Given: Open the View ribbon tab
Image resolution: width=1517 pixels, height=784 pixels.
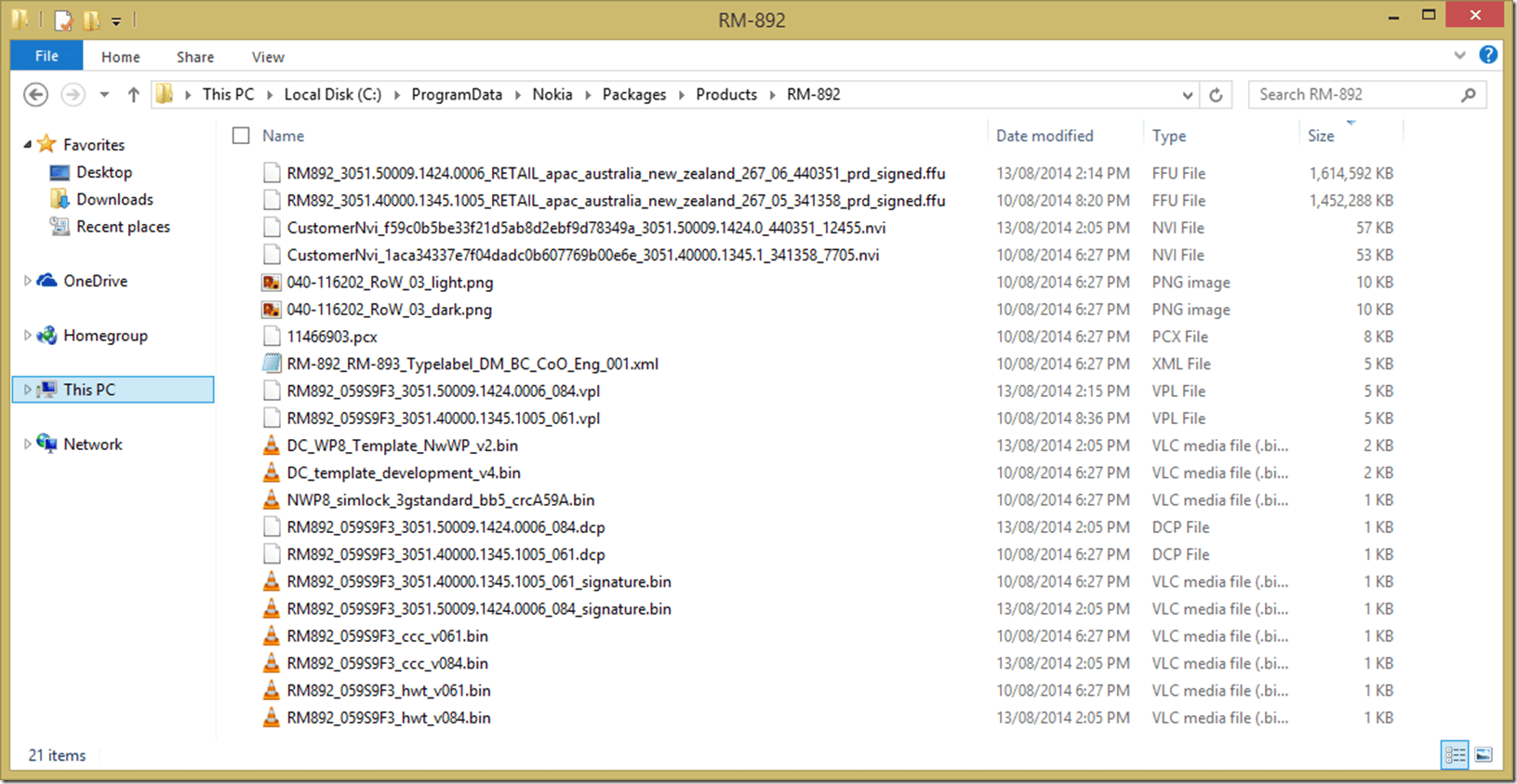Looking at the screenshot, I should coord(268,57).
